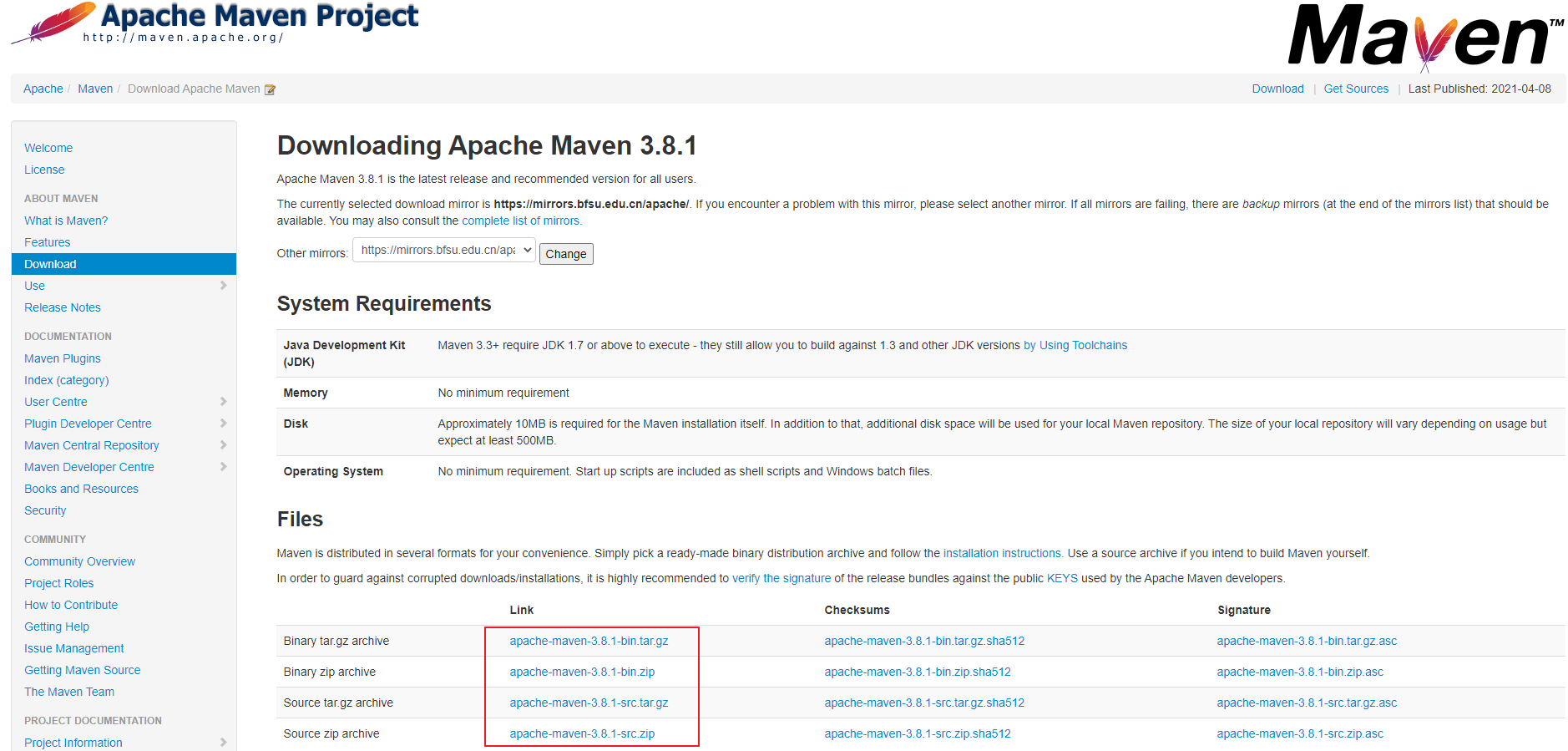Click the Get Sources link
Image resolution: width=1568 pixels, height=751 pixels.
coord(1356,89)
